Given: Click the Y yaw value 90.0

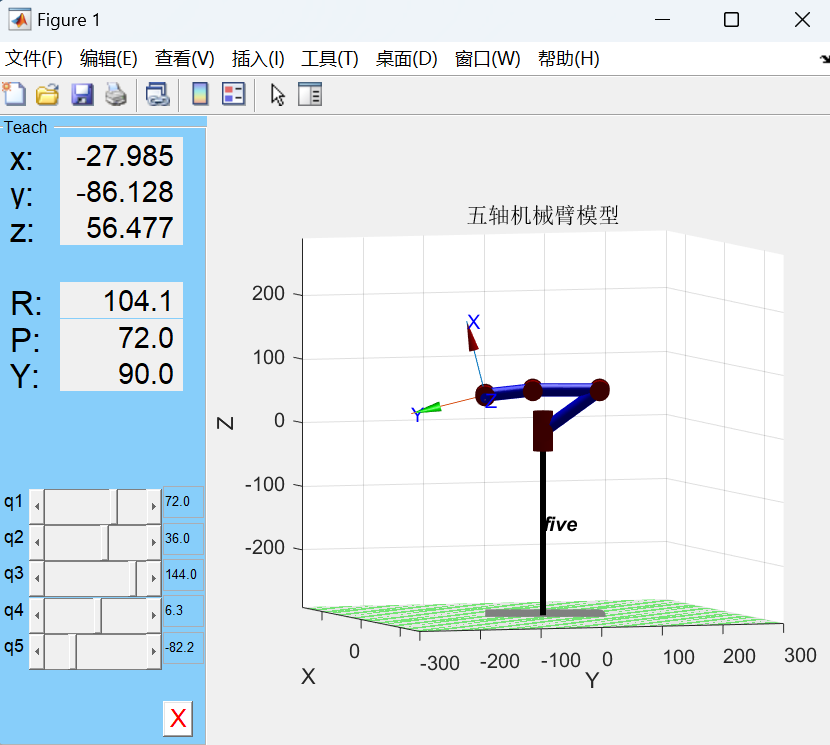Looking at the screenshot, I should (x=121, y=373).
